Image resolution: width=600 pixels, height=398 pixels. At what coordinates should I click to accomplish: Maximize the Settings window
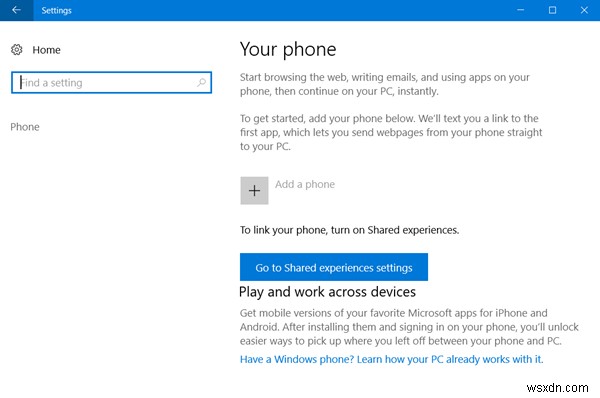point(552,10)
